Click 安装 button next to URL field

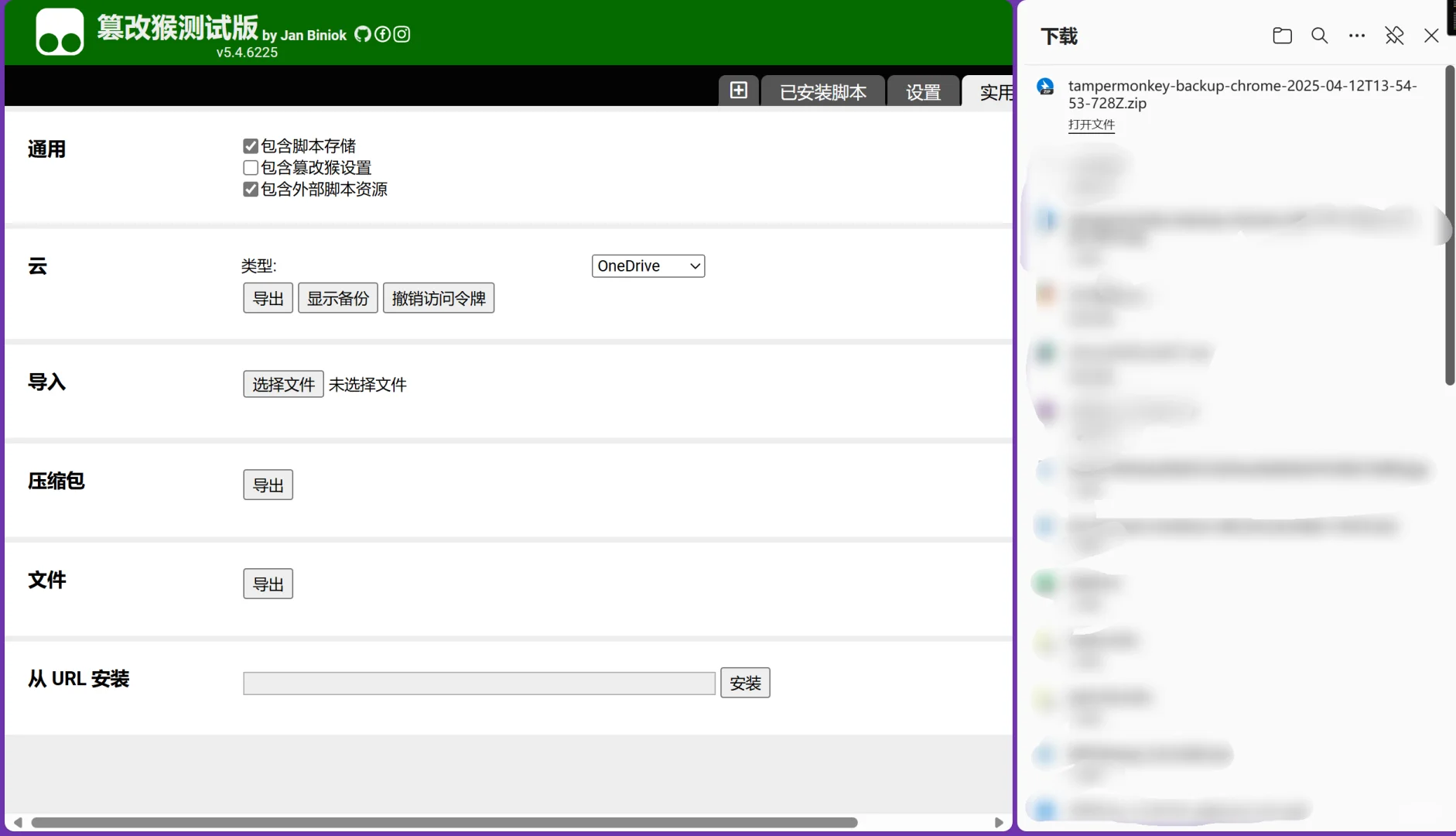pyautogui.click(x=745, y=683)
